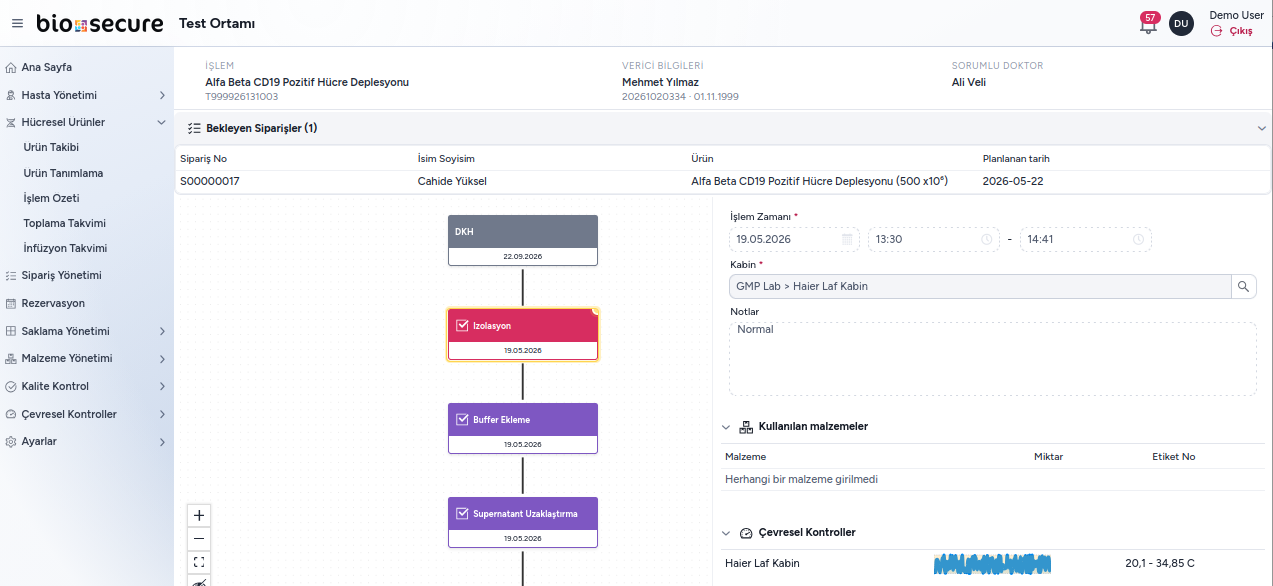Viewport: 1273px width, 586px height.
Task: Open the calendar picker for İşlem Zamanı
Action: click(847, 240)
